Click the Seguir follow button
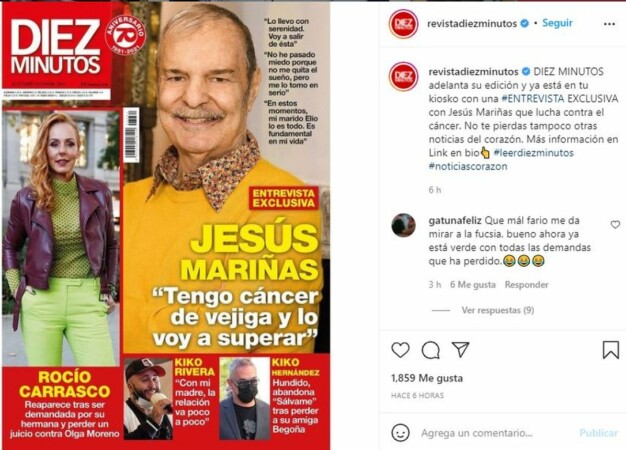This screenshot has width=626, height=450. click(557, 23)
